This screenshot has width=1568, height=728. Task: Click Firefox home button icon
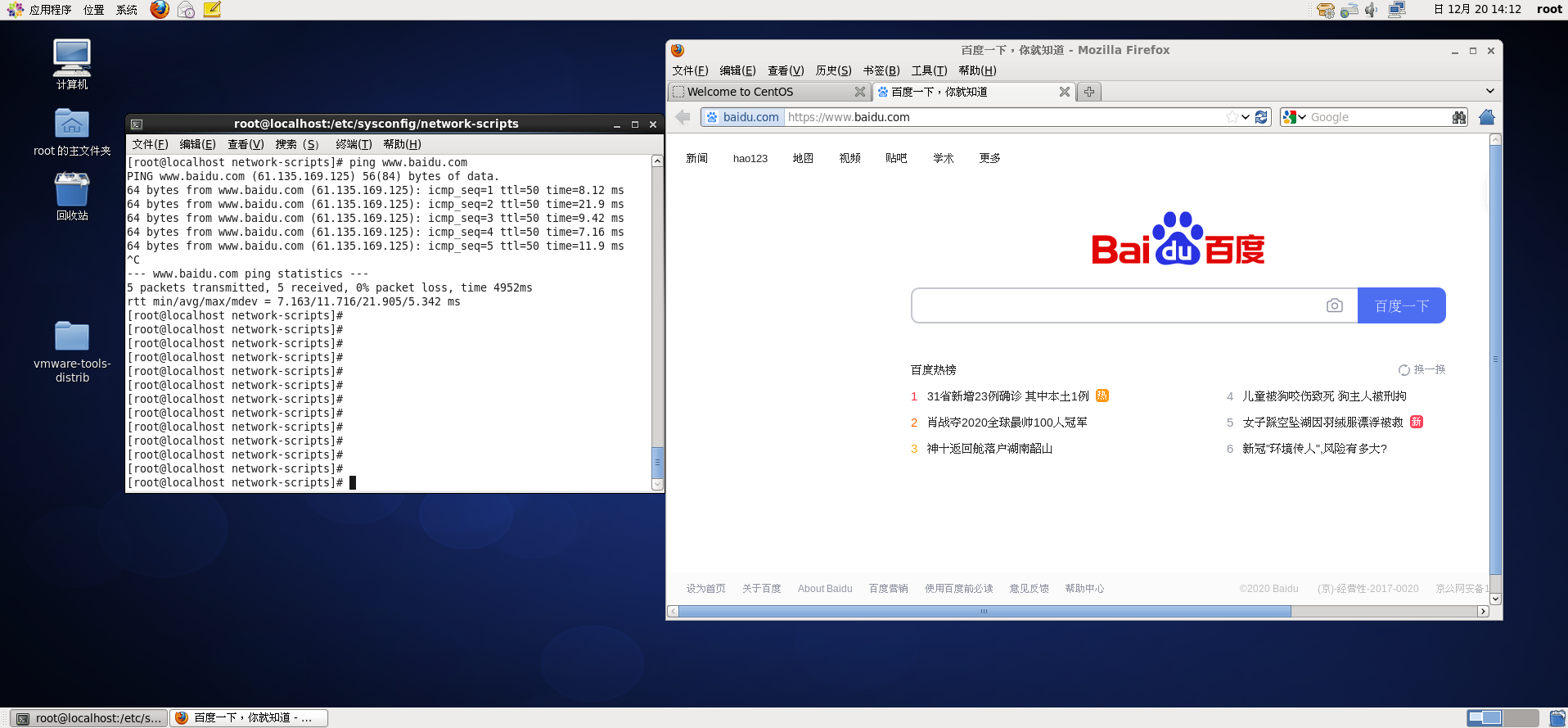pos(1487,117)
